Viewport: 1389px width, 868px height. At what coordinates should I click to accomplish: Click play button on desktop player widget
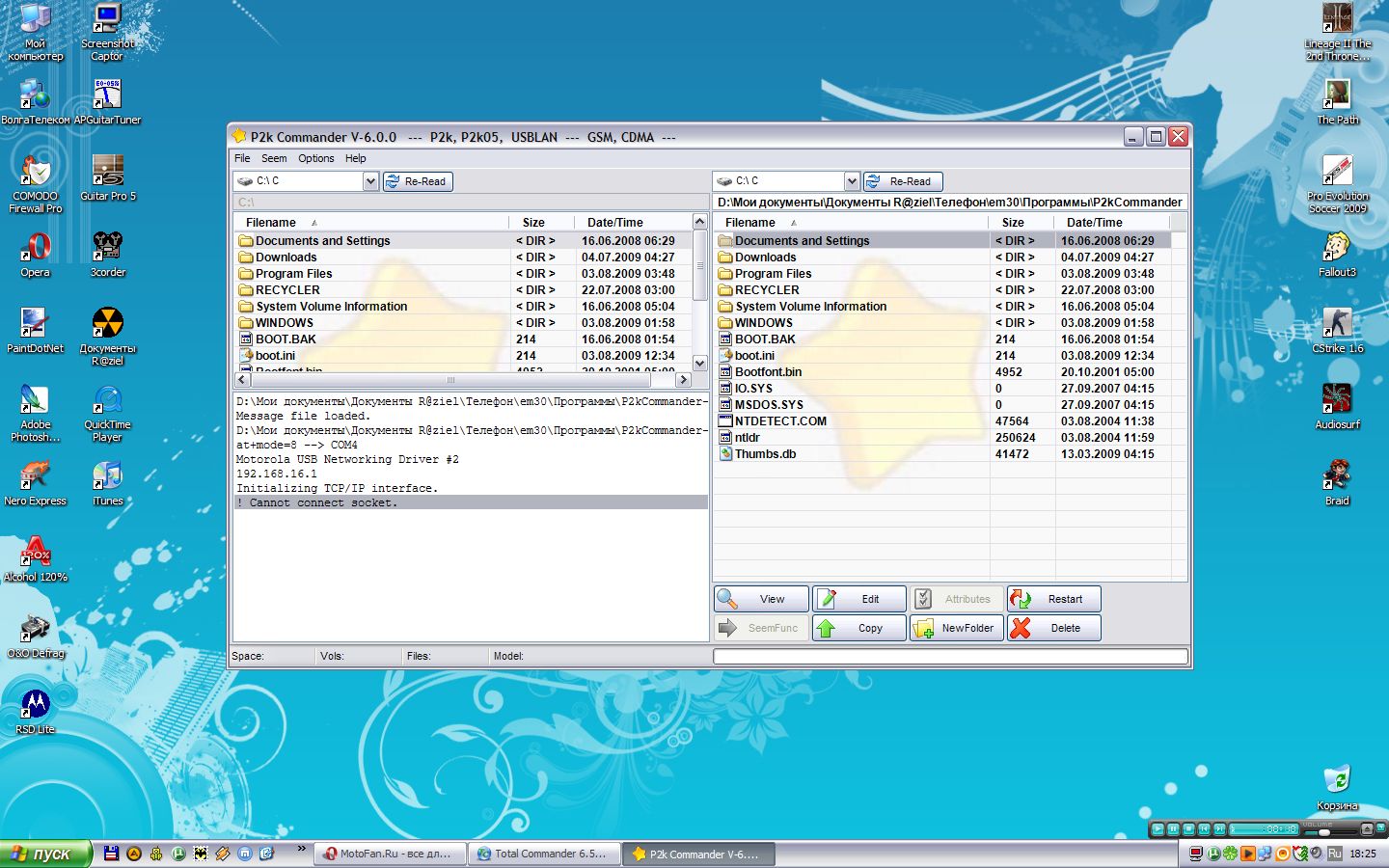point(1158,829)
